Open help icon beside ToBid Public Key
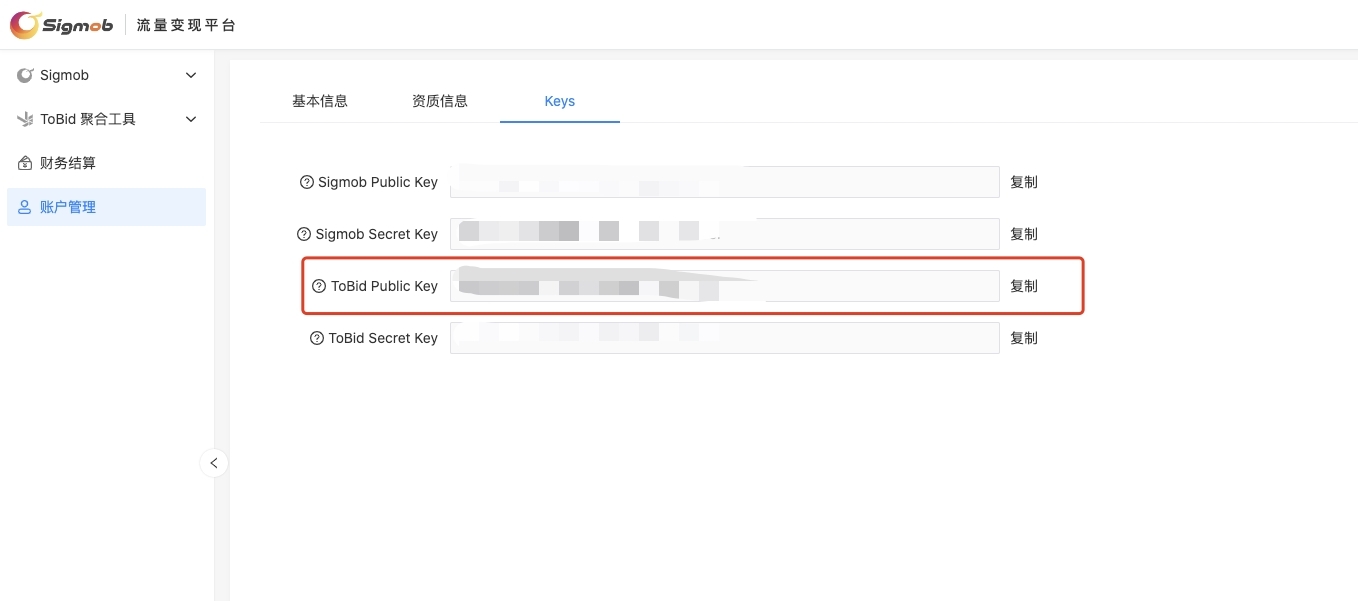Viewport: 1358px width, 601px height. coord(318,286)
